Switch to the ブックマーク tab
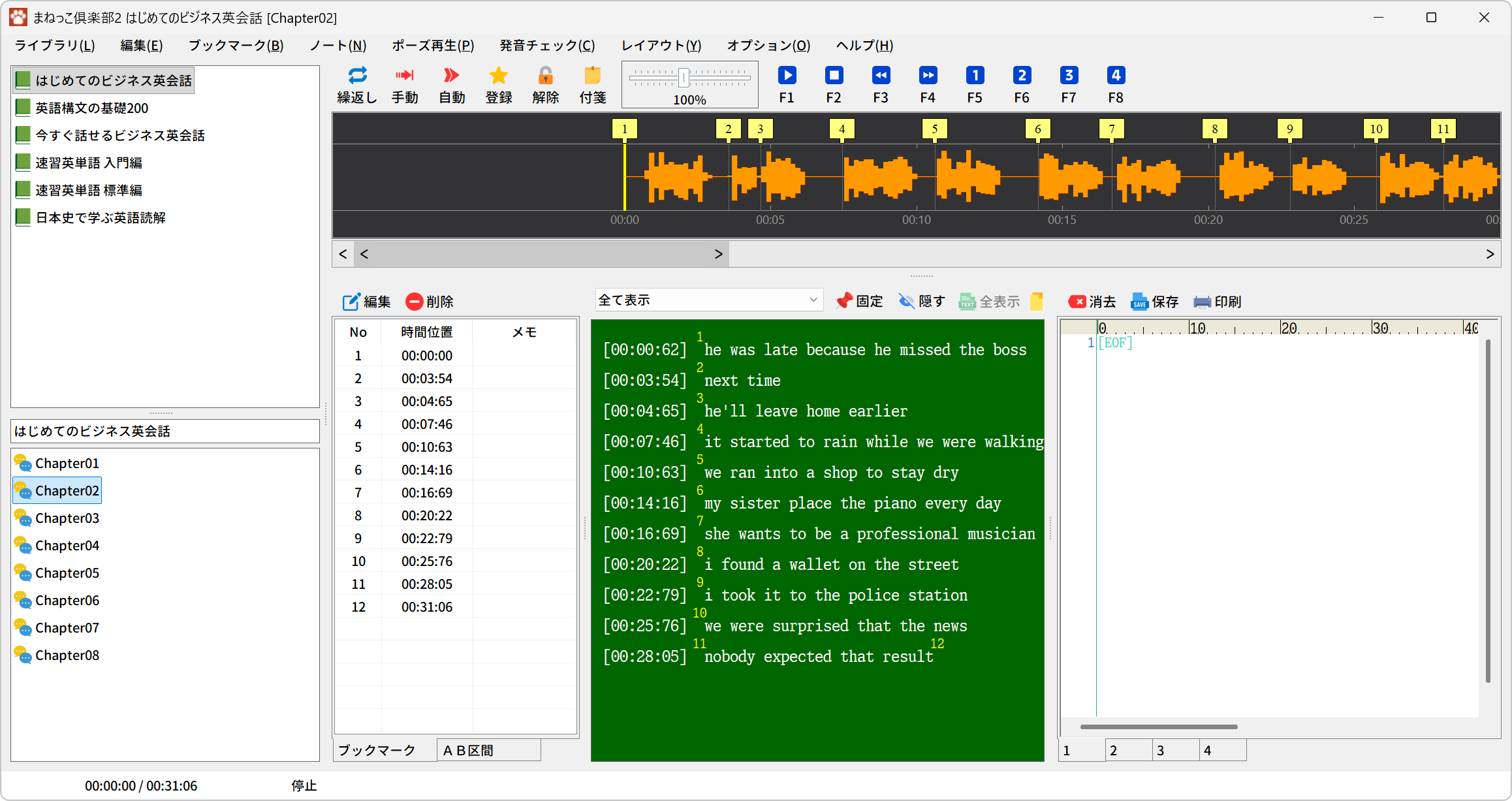Viewport: 1512px width, 801px height. [385, 750]
